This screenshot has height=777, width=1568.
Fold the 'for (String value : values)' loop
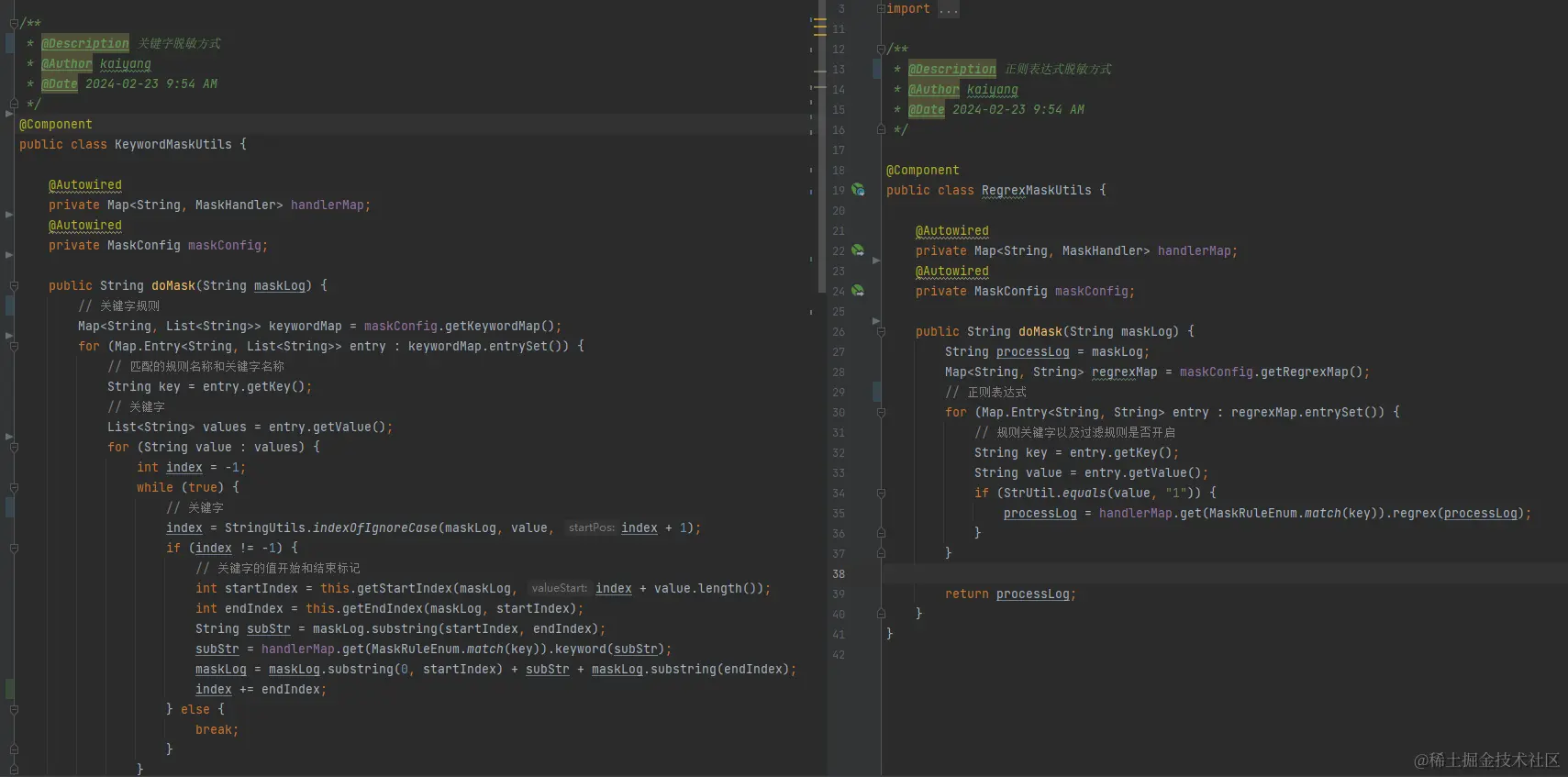pos(14,448)
